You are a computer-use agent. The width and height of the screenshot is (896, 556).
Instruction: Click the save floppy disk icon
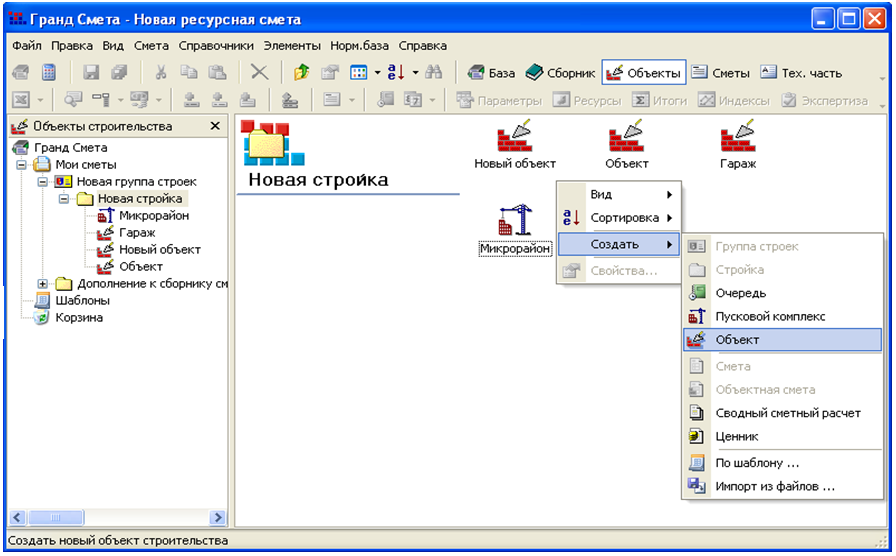pos(91,72)
